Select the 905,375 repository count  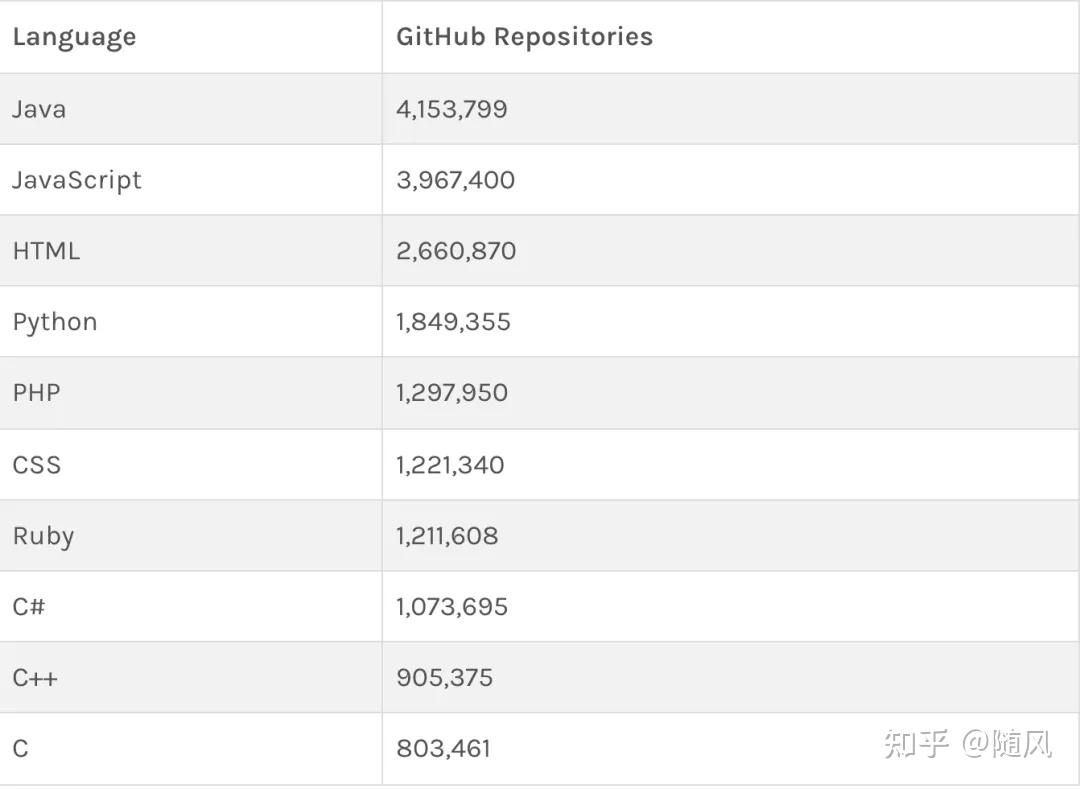(x=444, y=678)
